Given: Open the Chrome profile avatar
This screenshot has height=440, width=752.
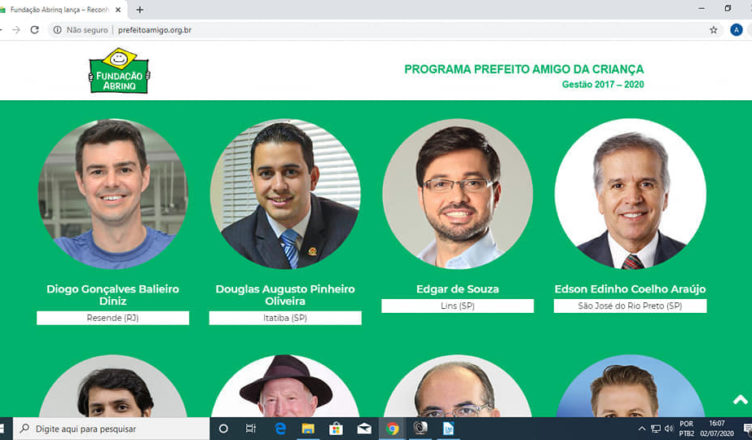Looking at the screenshot, I should point(736,30).
